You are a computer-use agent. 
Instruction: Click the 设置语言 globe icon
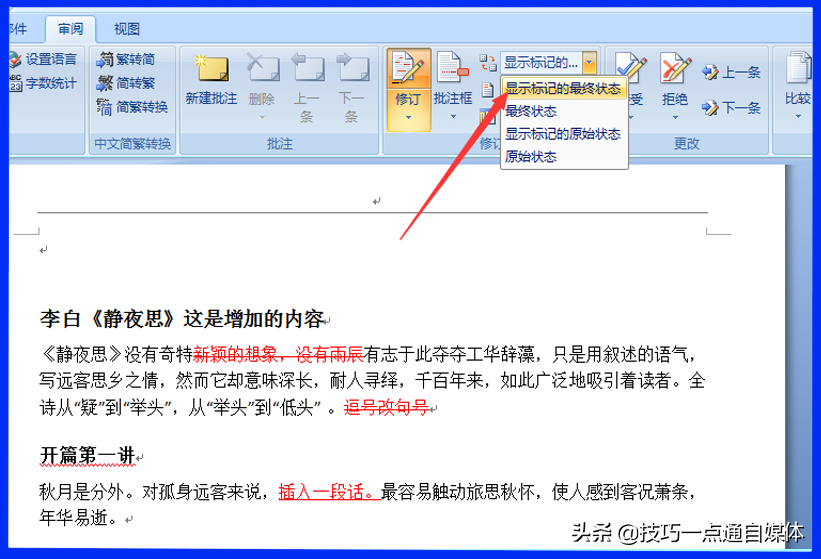15,59
